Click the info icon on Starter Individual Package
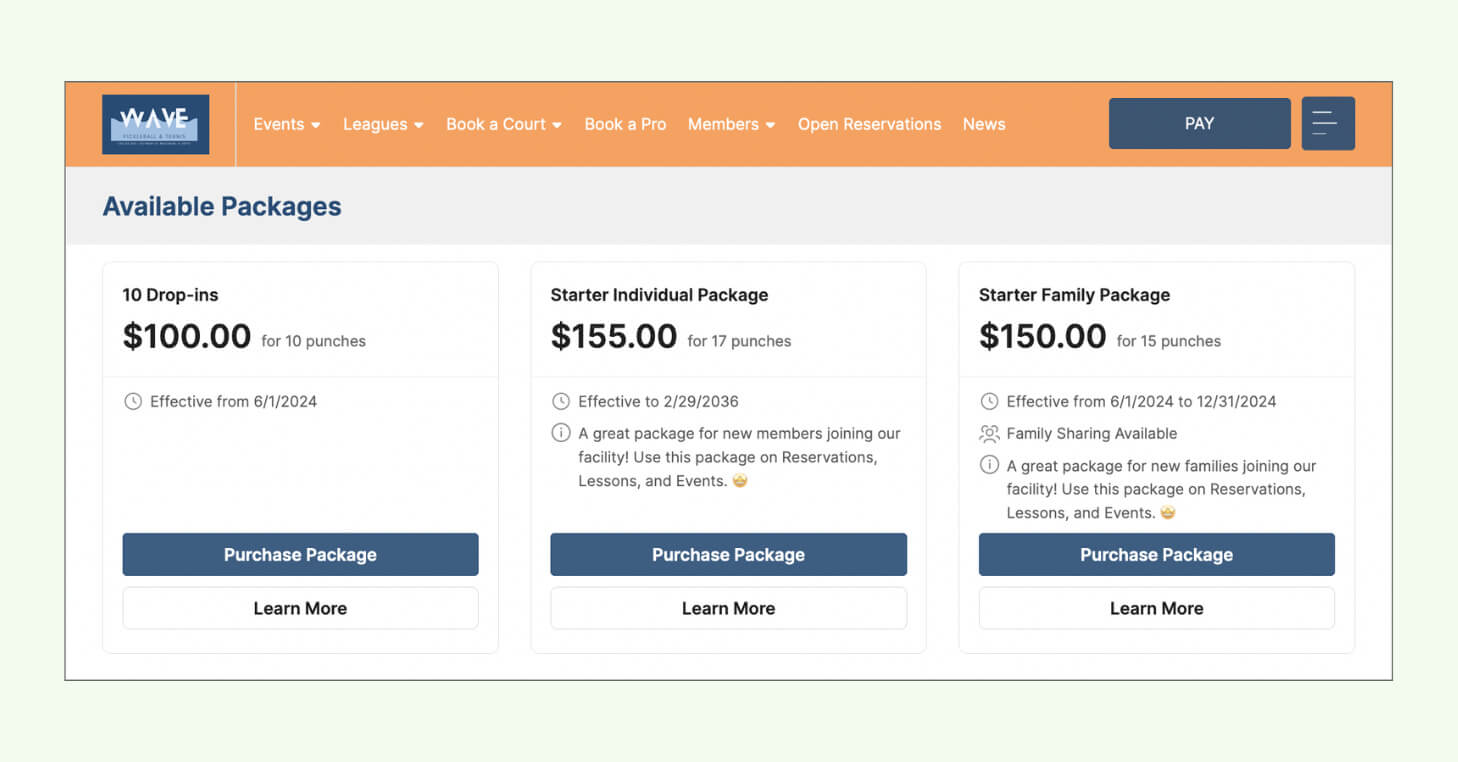 (561, 433)
